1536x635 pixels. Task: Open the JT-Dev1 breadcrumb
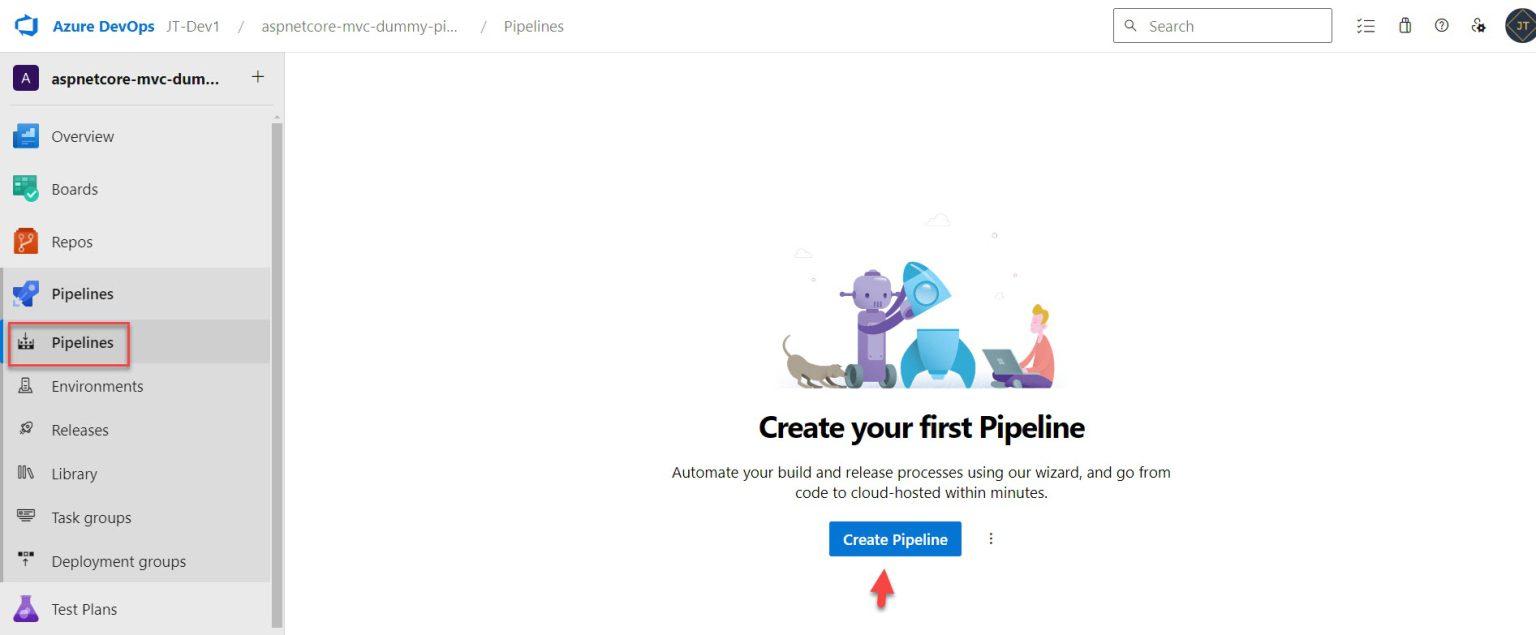(193, 26)
